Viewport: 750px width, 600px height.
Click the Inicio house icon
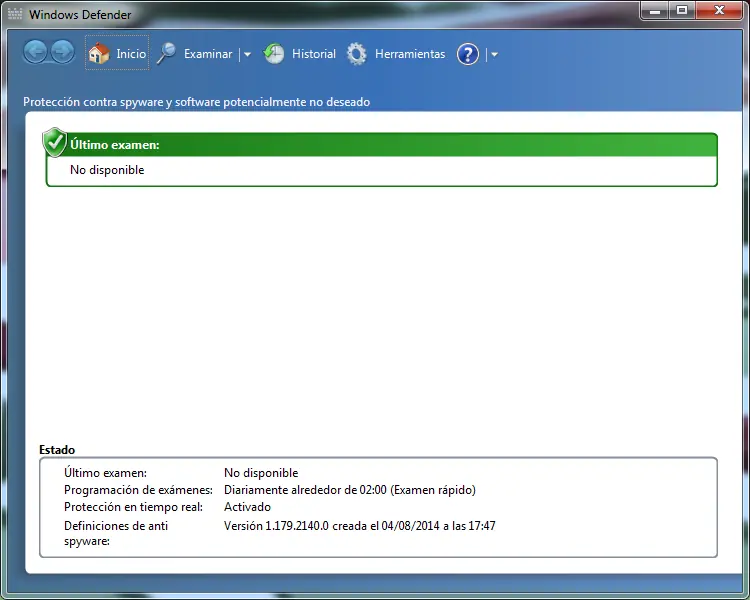point(99,53)
